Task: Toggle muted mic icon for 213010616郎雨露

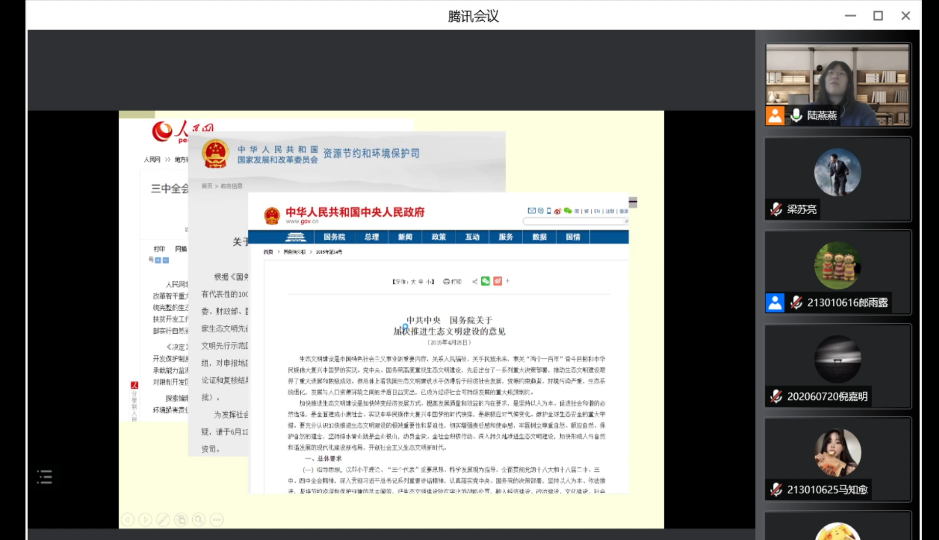Action: click(796, 302)
